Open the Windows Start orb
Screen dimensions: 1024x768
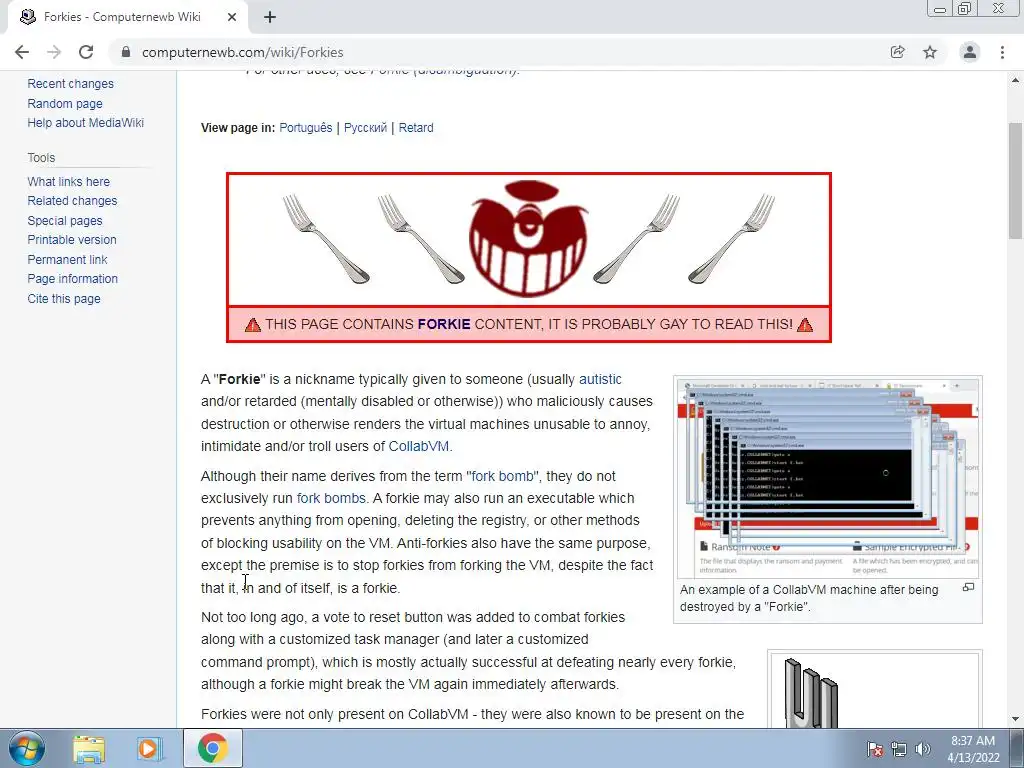coord(27,748)
